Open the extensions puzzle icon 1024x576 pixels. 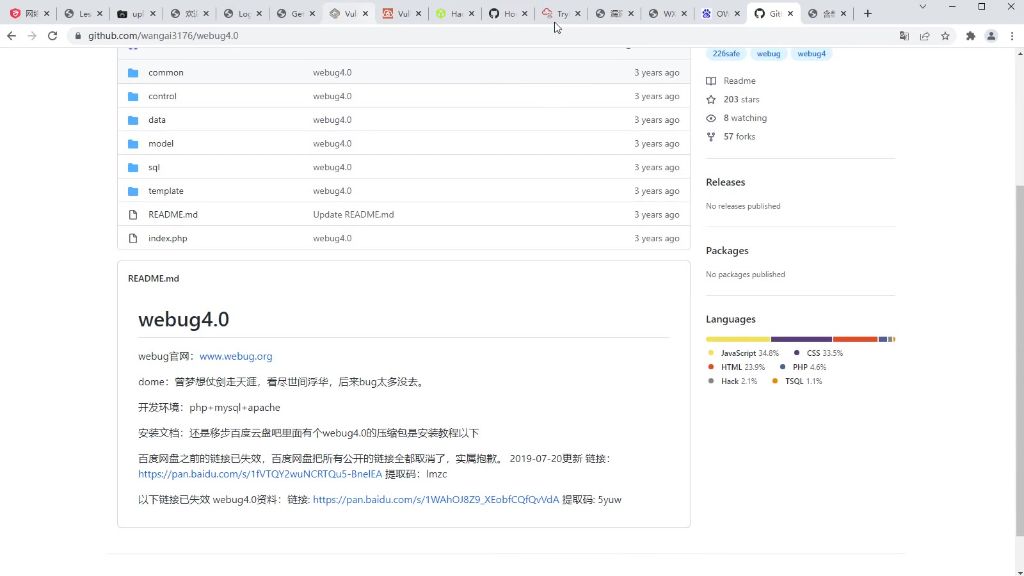[x=970, y=36]
